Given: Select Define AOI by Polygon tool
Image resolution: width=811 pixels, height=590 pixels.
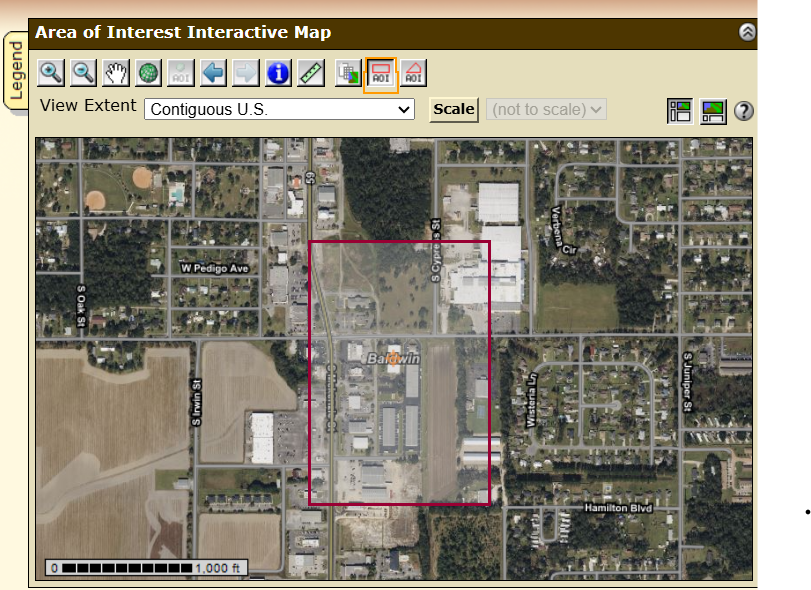Looking at the screenshot, I should tap(413, 73).
